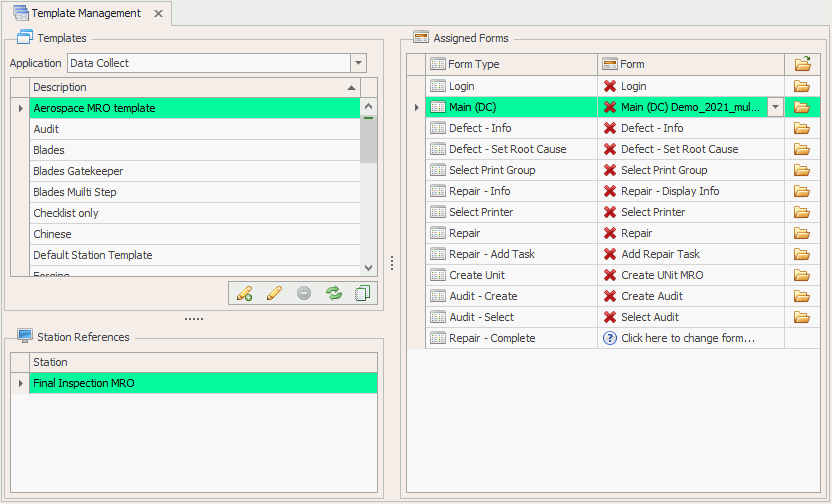Viewport: 832px width, 504px height.
Task: Click red X icon beside Select Printer form
Action: 609,212
